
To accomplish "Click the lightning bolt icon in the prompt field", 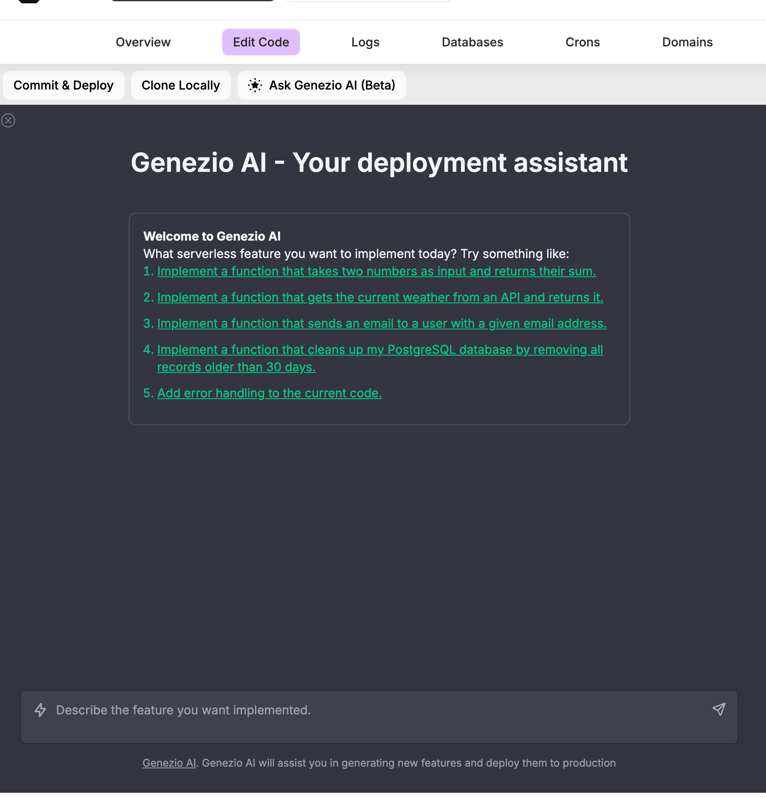I will 40,710.
